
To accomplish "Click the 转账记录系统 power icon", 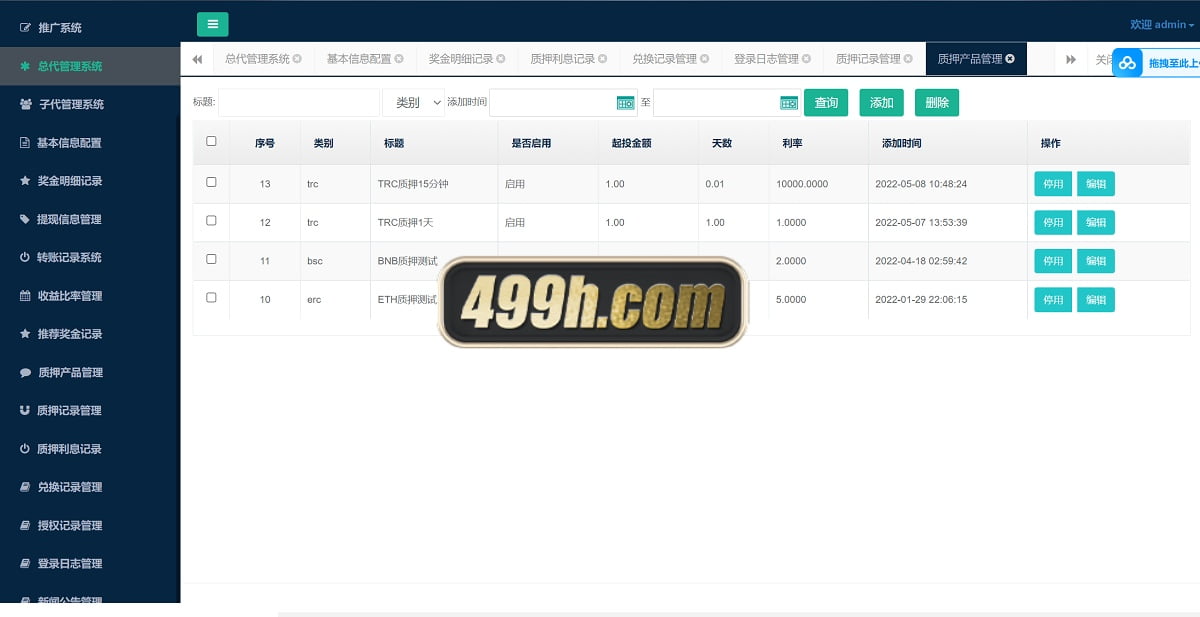I will point(25,257).
